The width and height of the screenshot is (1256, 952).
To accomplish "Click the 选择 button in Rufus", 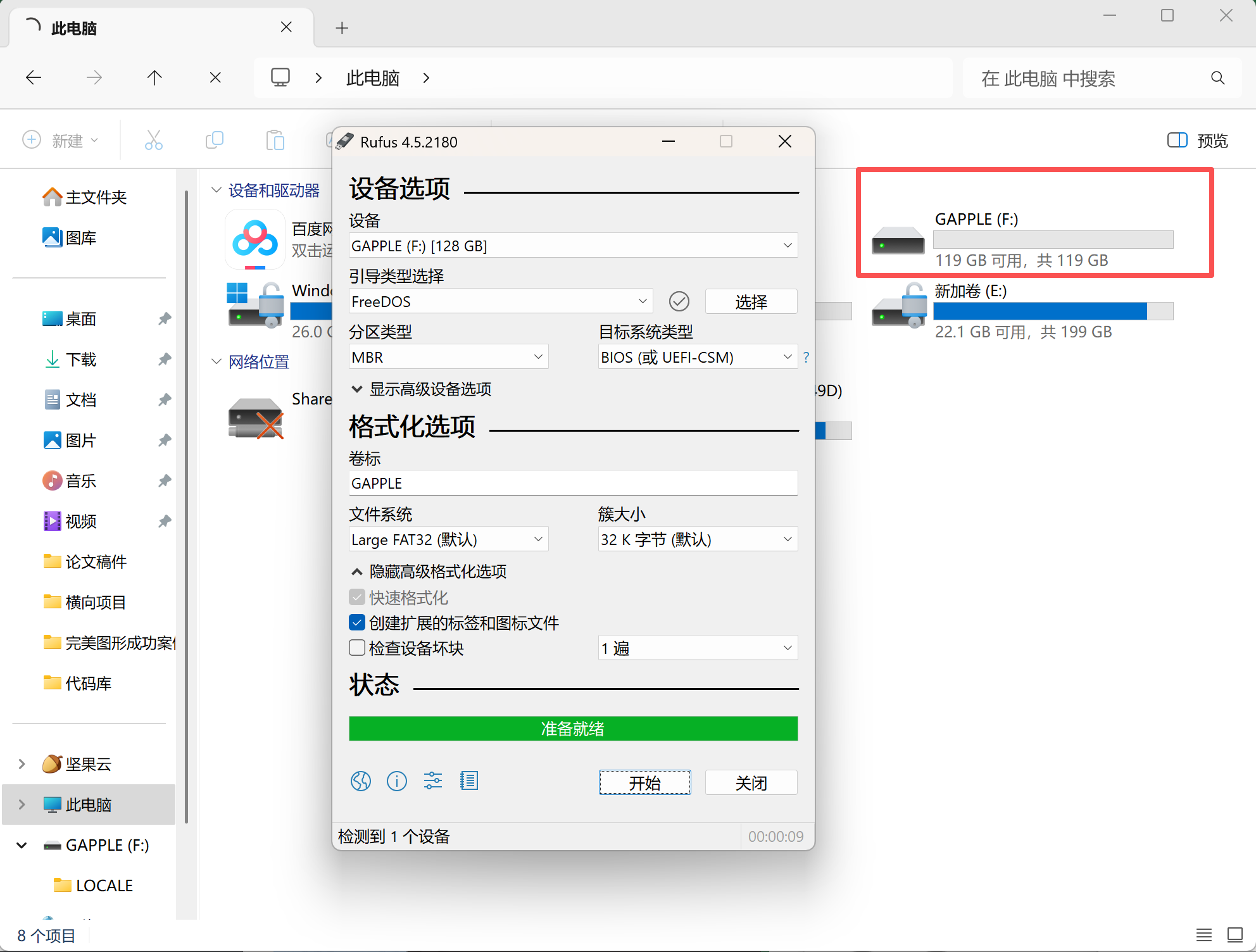I will 751,301.
